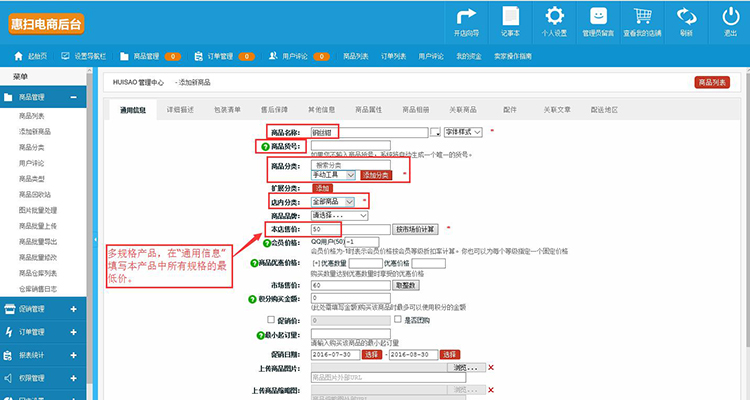Remove 上传商品图片 with red X
The width and height of the screenshot is (750, 400).
tap(491, 367)
